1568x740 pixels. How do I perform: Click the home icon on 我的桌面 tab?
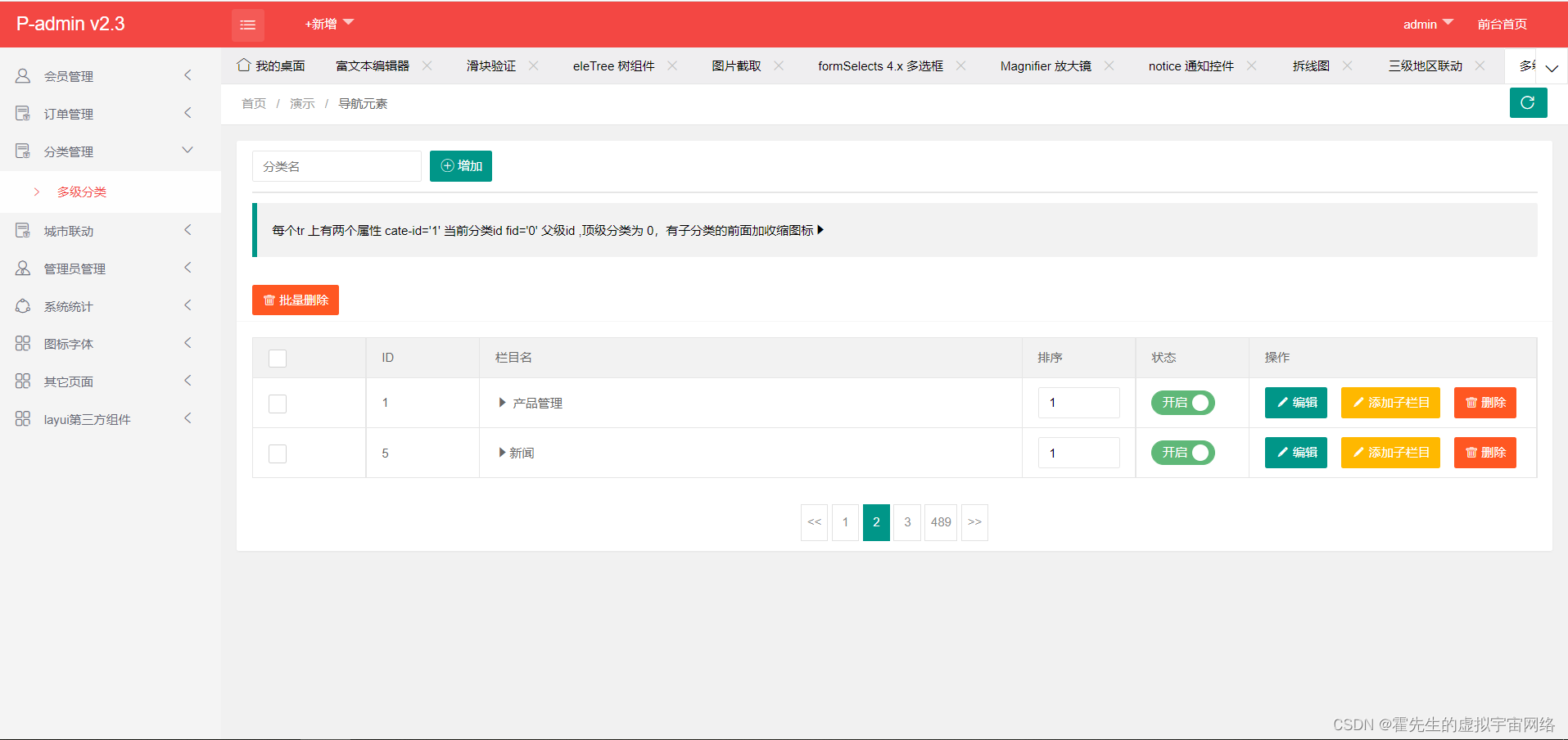(242, 65)
